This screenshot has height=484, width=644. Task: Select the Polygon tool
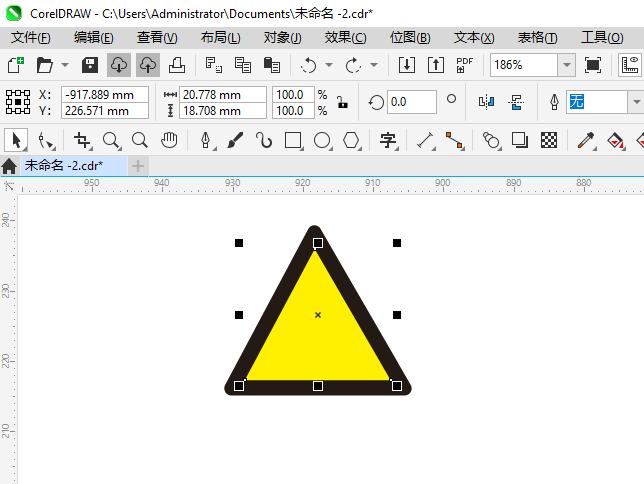pos(352,141)
